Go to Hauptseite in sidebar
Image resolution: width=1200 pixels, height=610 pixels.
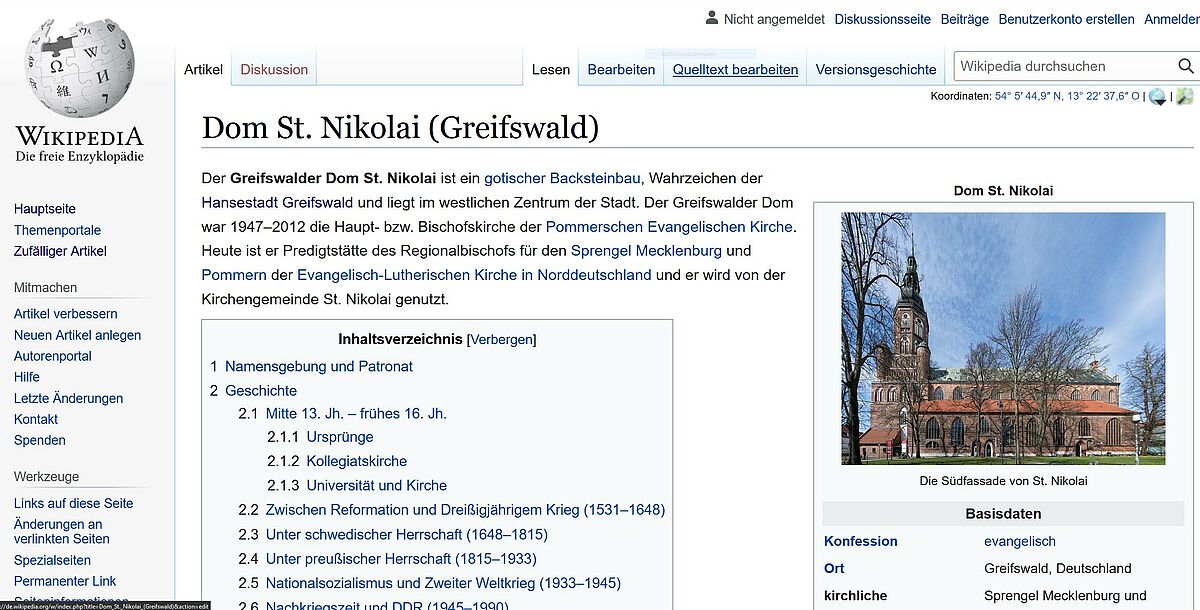(x=45, y=209)
